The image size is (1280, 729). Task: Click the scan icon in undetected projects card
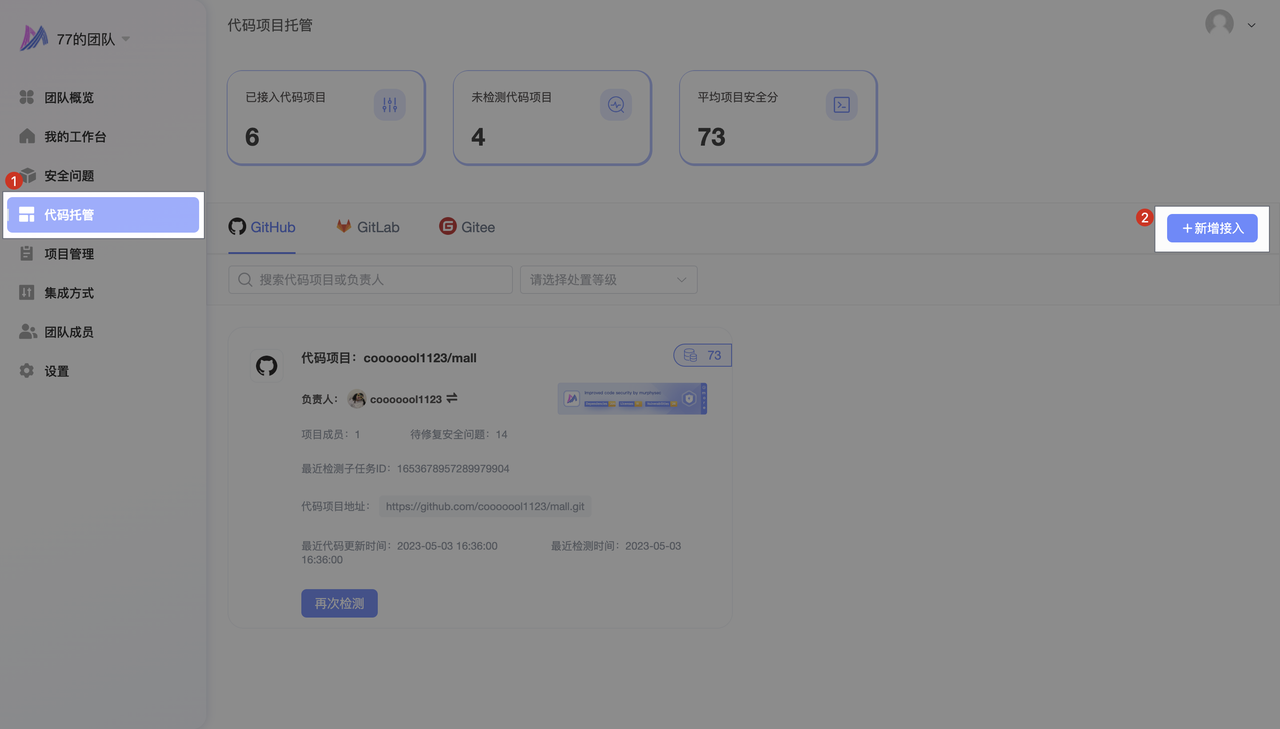[x=616, y=105]
